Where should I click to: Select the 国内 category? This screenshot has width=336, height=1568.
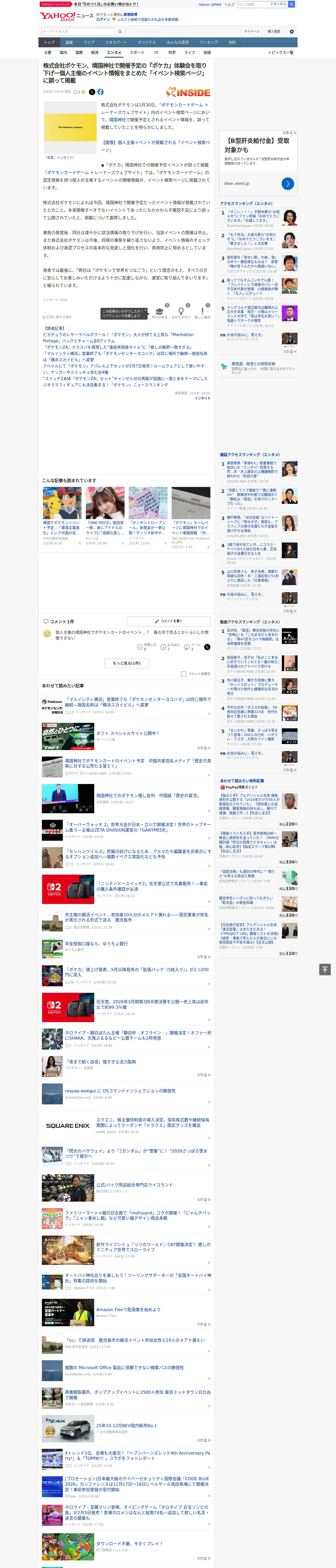pyautogui.click(x=63, y=52)
